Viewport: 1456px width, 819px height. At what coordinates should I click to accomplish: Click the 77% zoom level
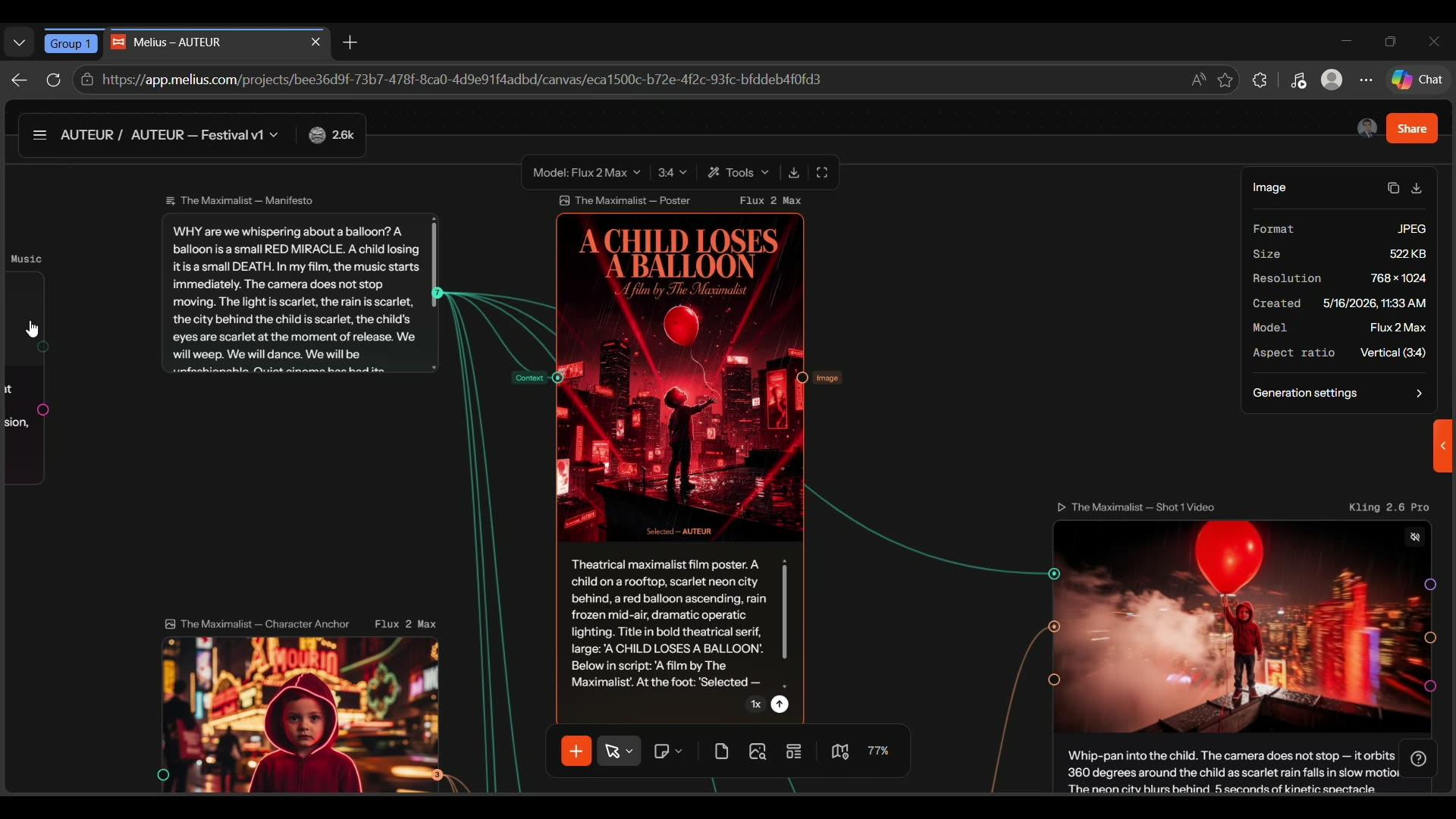point(878,751)
